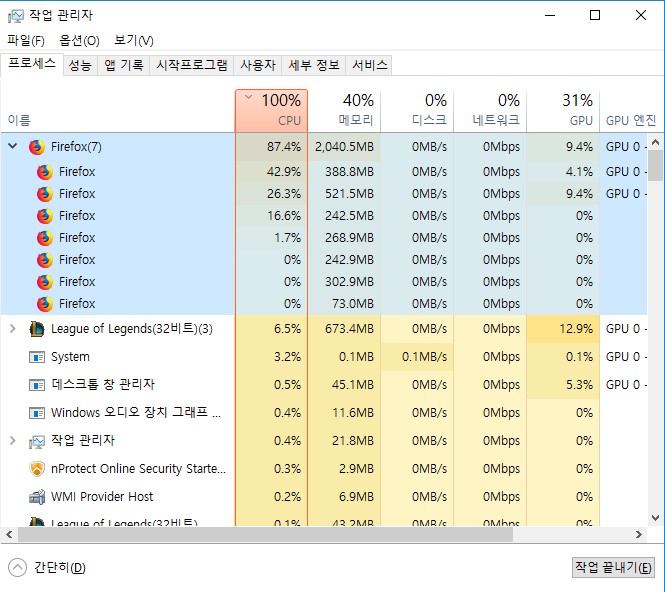Click the Firefox group icon
665x592 pixels.
tap(37, 147)
